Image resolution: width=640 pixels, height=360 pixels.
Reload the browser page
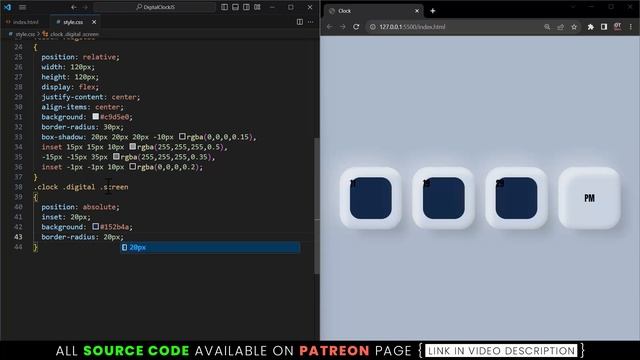point(356,27)
